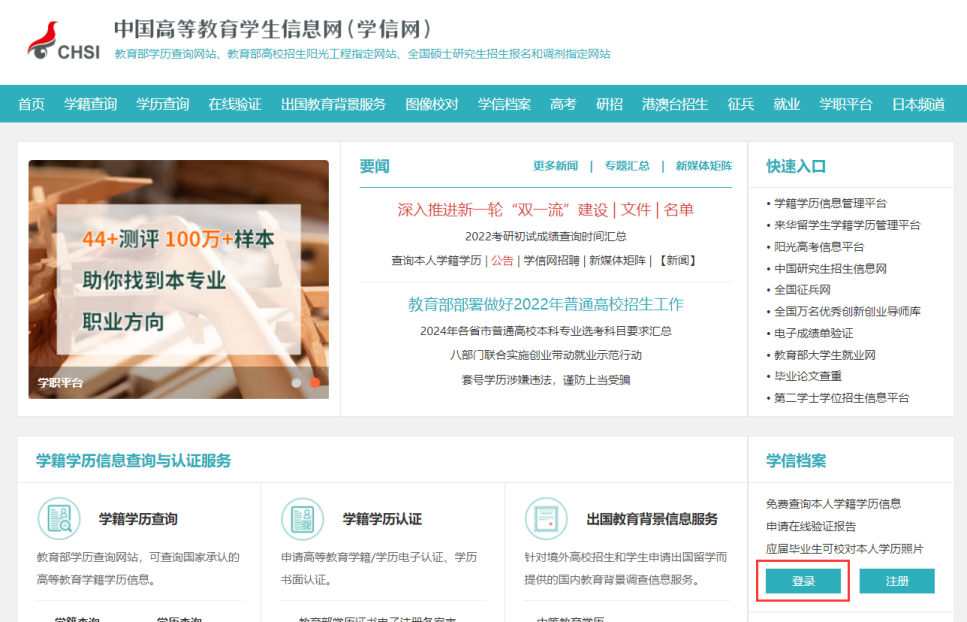Viewport: 967px width, 622px height.
Task: Click 中国研究生招生信息网
Action: [830, 269]
